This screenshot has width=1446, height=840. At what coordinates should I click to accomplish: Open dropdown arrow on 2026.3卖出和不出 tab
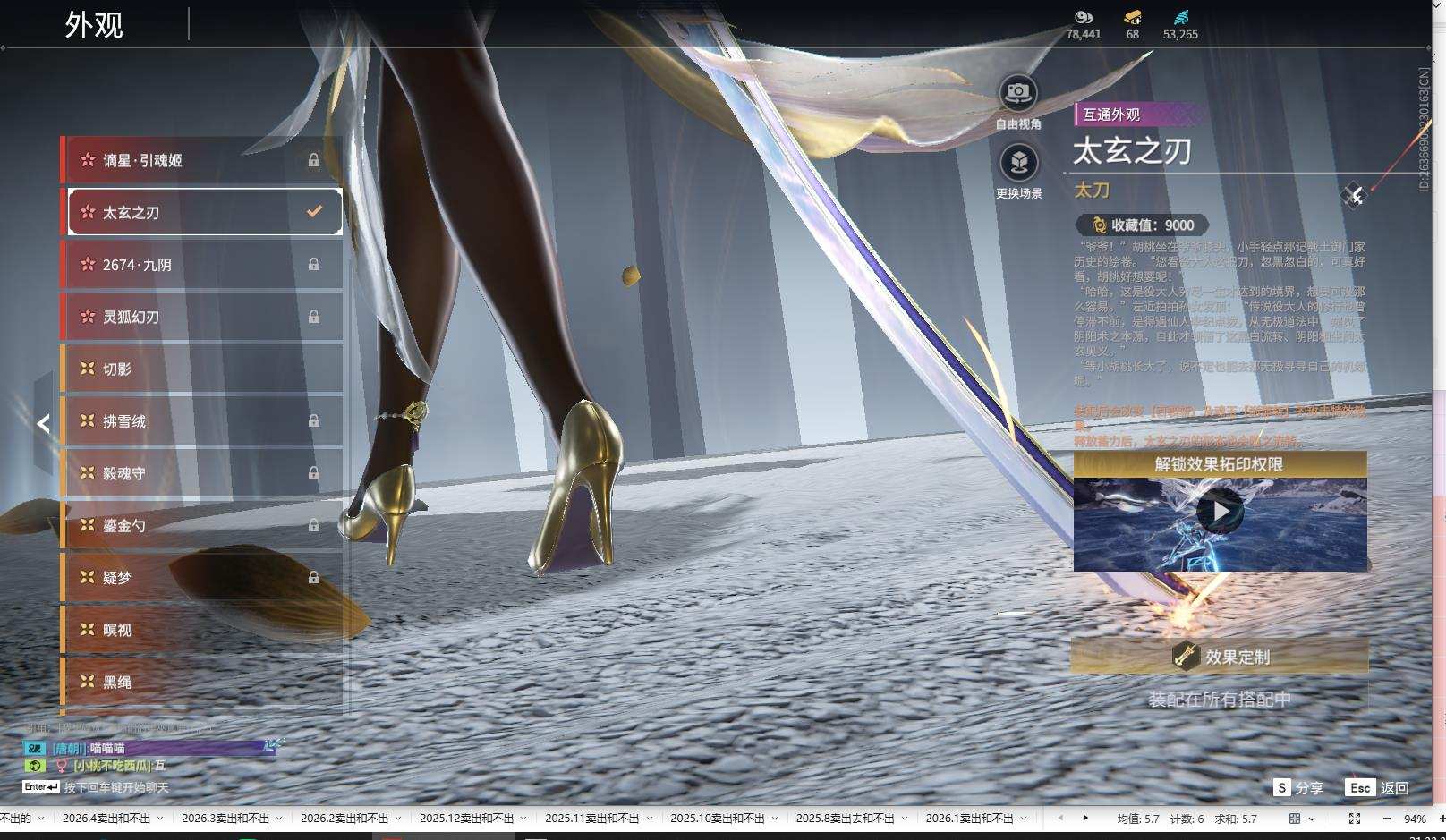click(279, 819)
